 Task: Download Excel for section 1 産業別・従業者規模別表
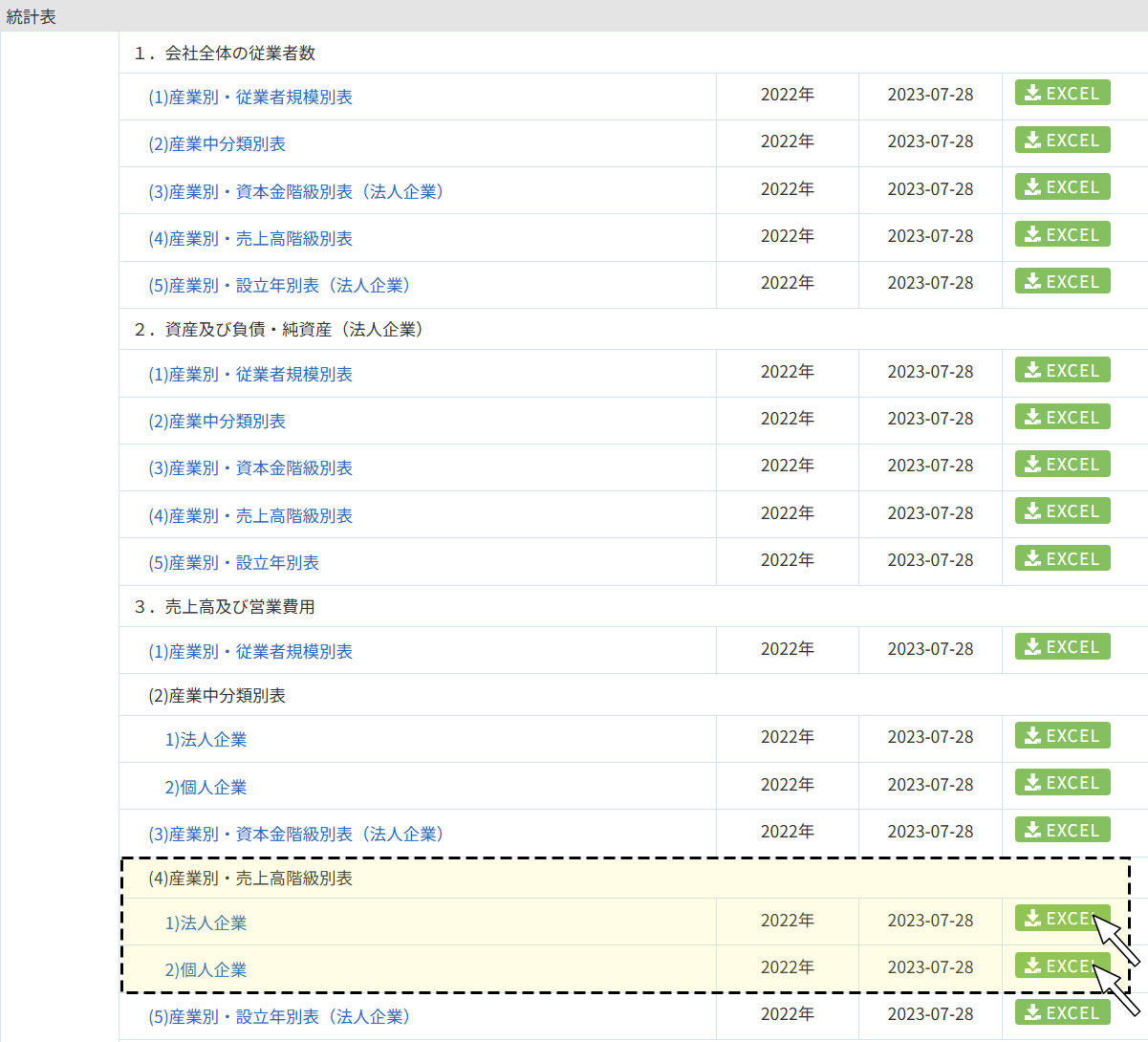pos(1062,94)
